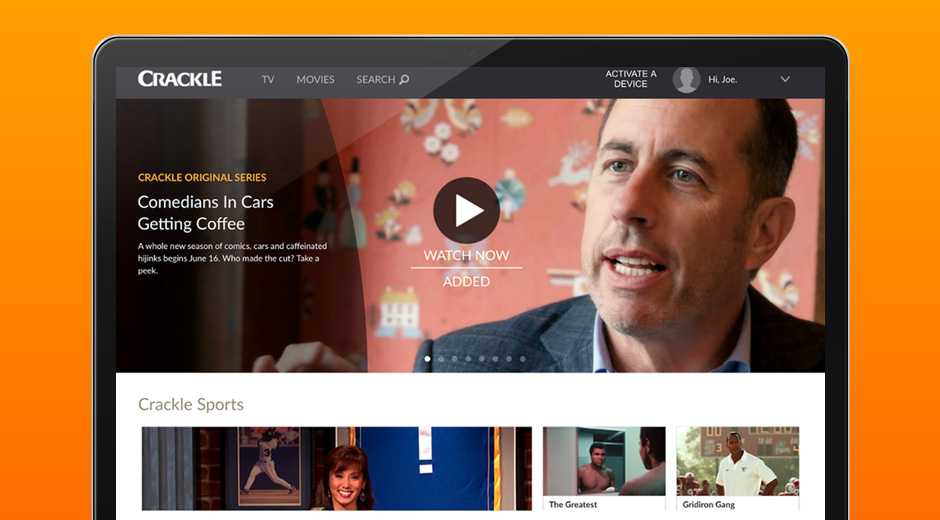Select the fourth carousel dot
The image size is (940, 520).
tap(468, 359)
